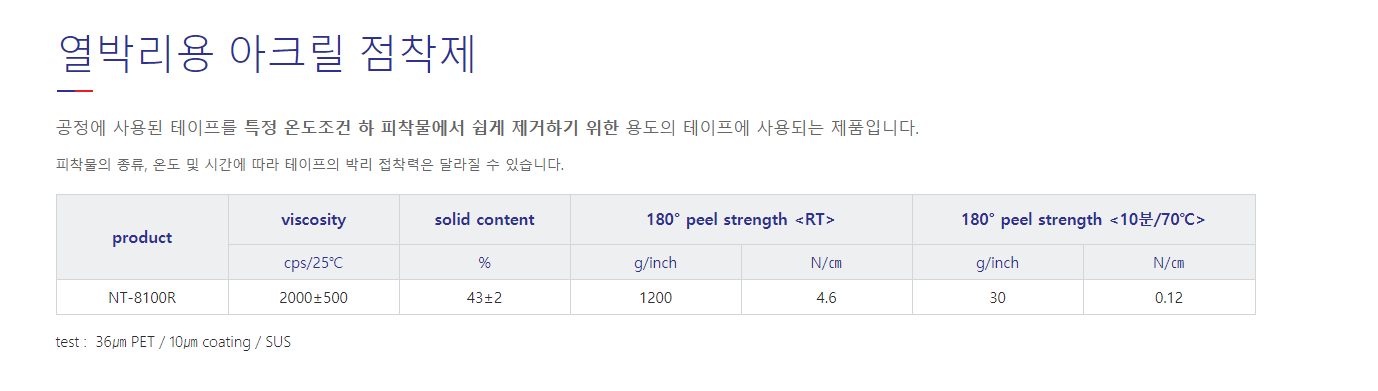Select the 30 g/inch value cell
The width and height of the screenshot is (1378, 391).
998,297
